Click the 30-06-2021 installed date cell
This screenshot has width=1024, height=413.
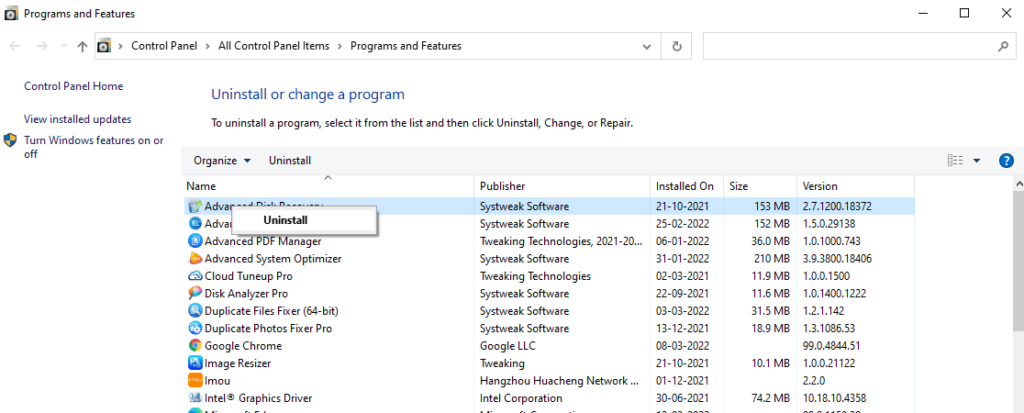(x=682, y=398)
